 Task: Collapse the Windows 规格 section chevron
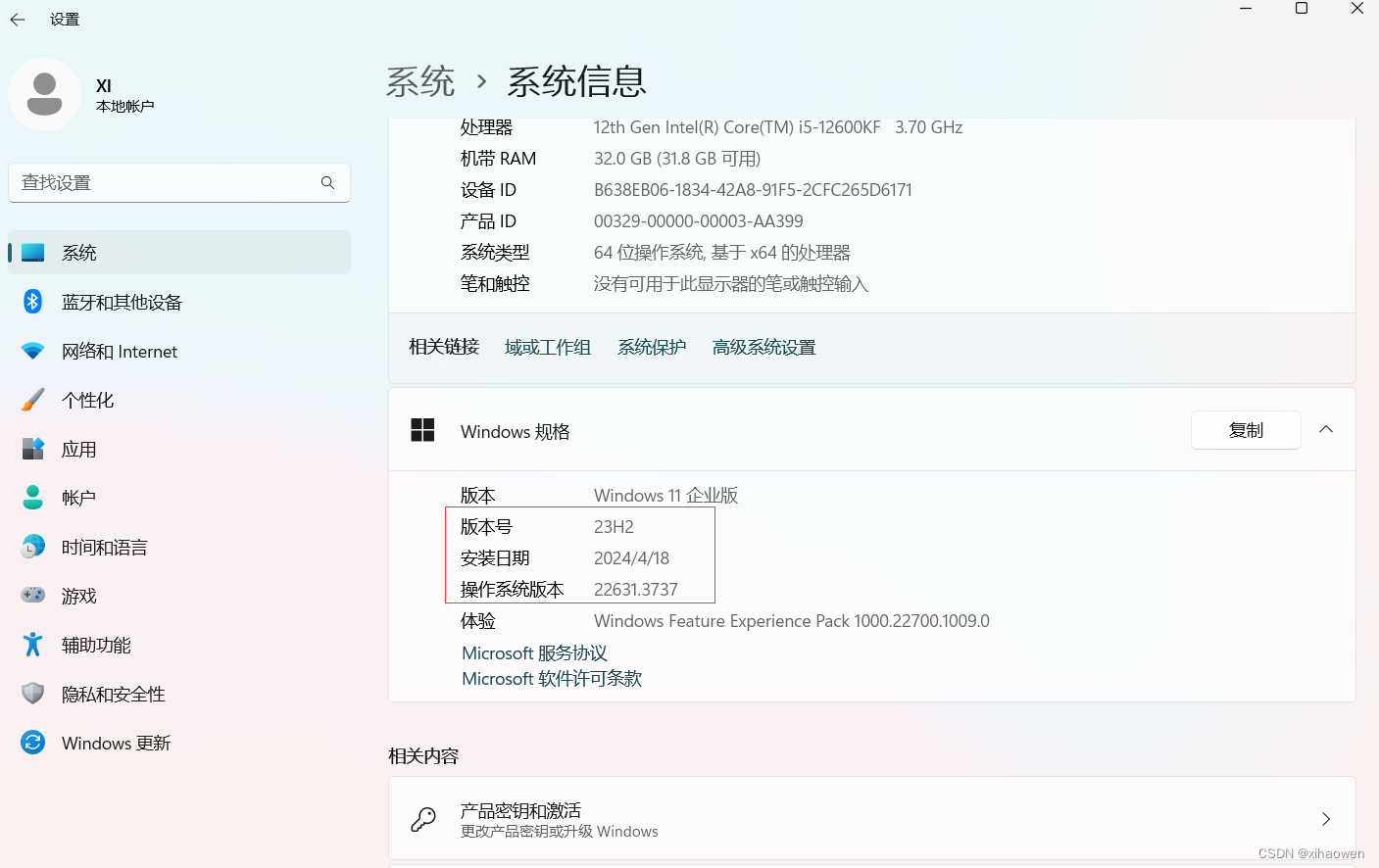(1326, 429)
